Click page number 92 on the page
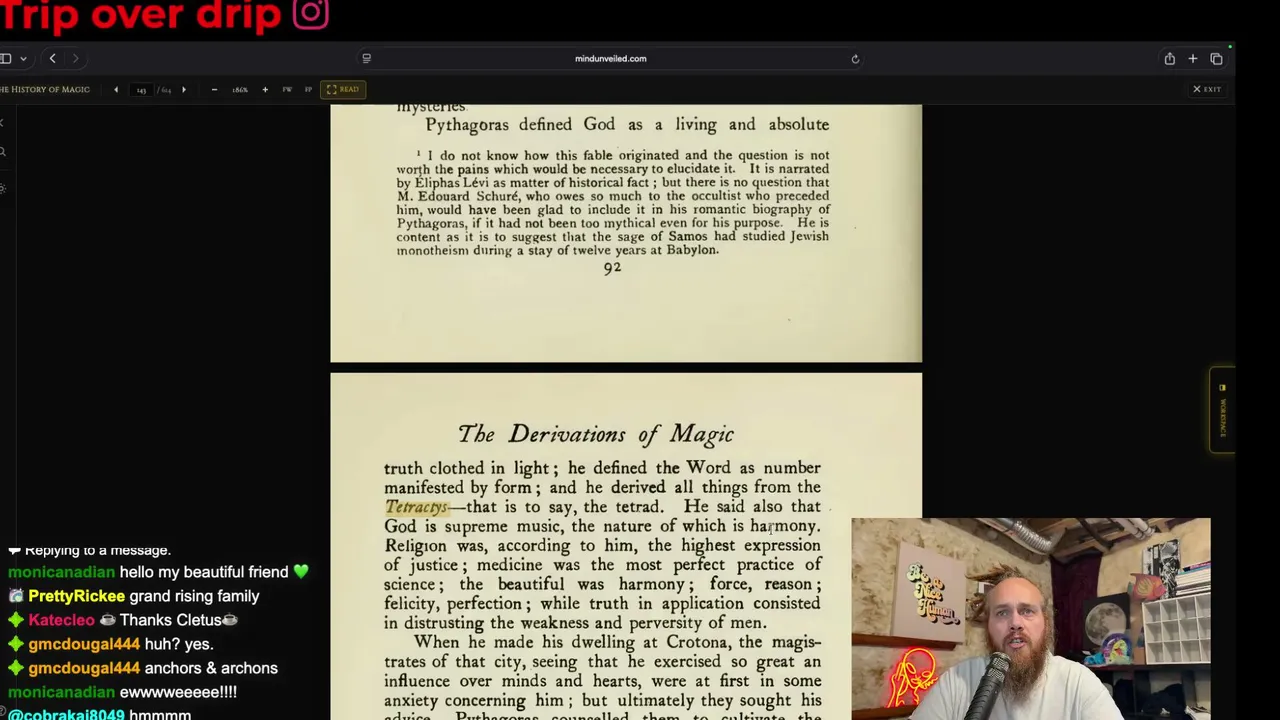The image size is (1280, 720). [612, 267]
